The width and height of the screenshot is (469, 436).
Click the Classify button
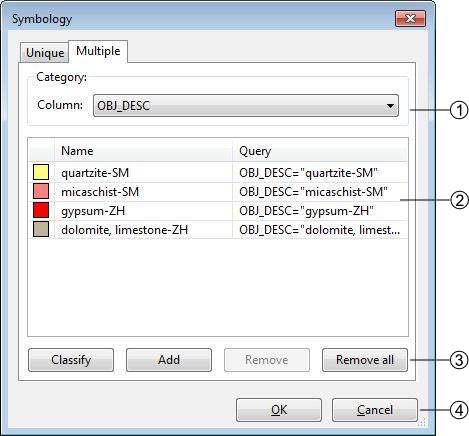(71, 360)
